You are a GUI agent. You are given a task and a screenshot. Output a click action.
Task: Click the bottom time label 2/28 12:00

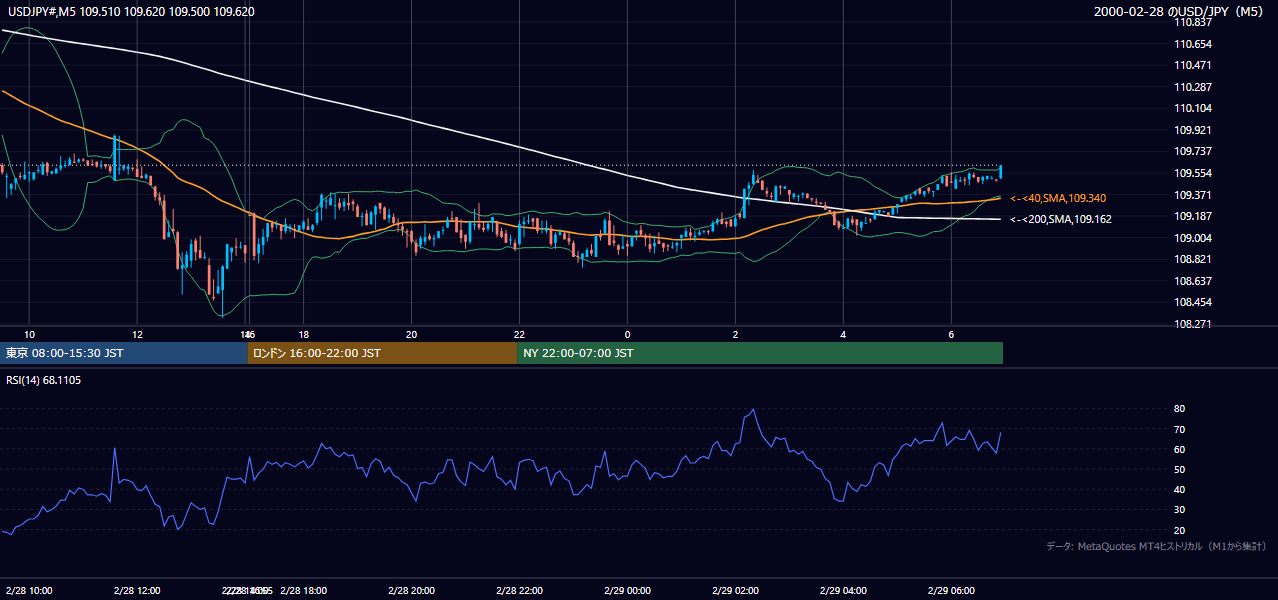(x=137, y=590)
